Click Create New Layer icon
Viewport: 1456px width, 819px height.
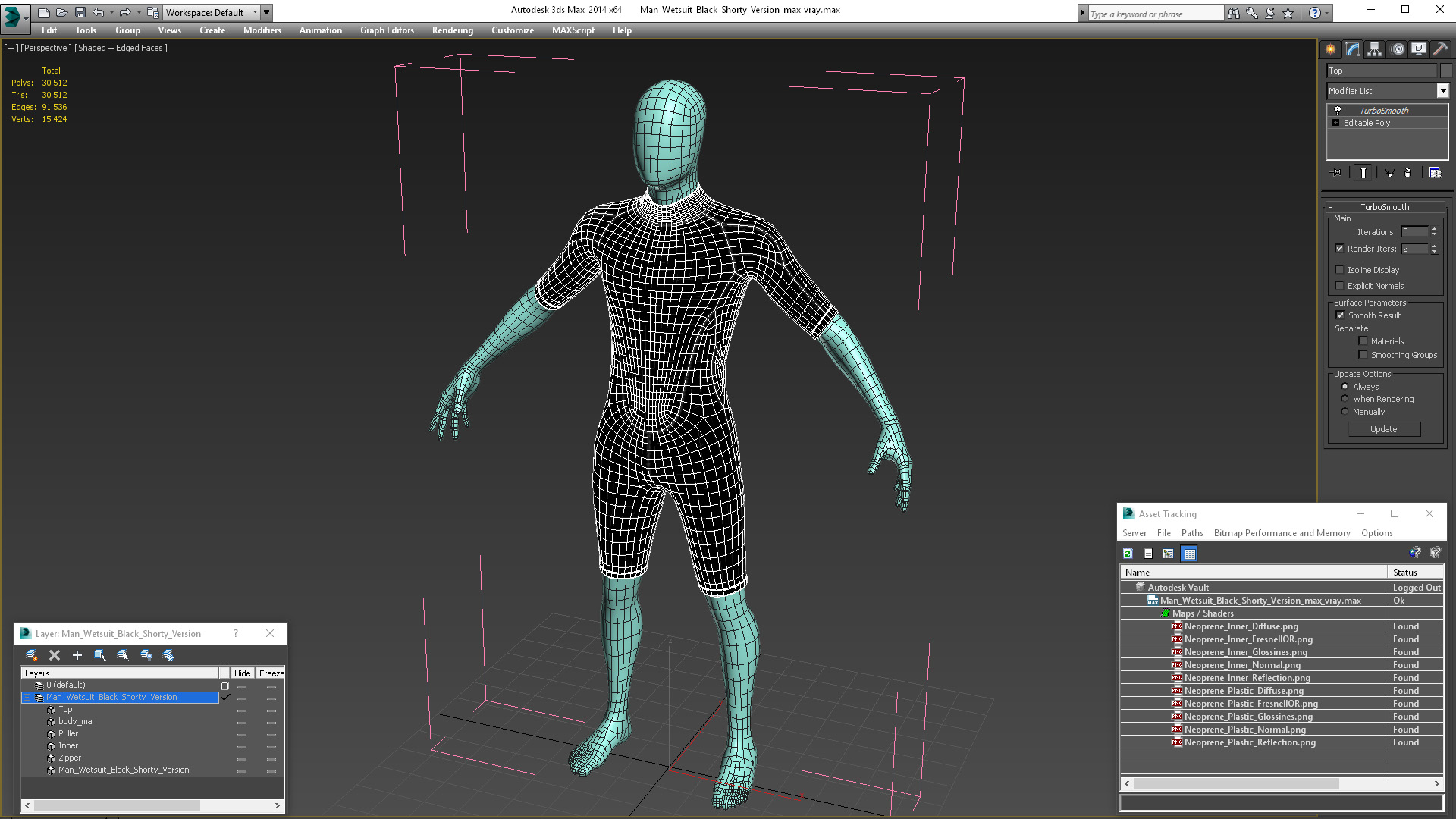[x=31, y=655]
